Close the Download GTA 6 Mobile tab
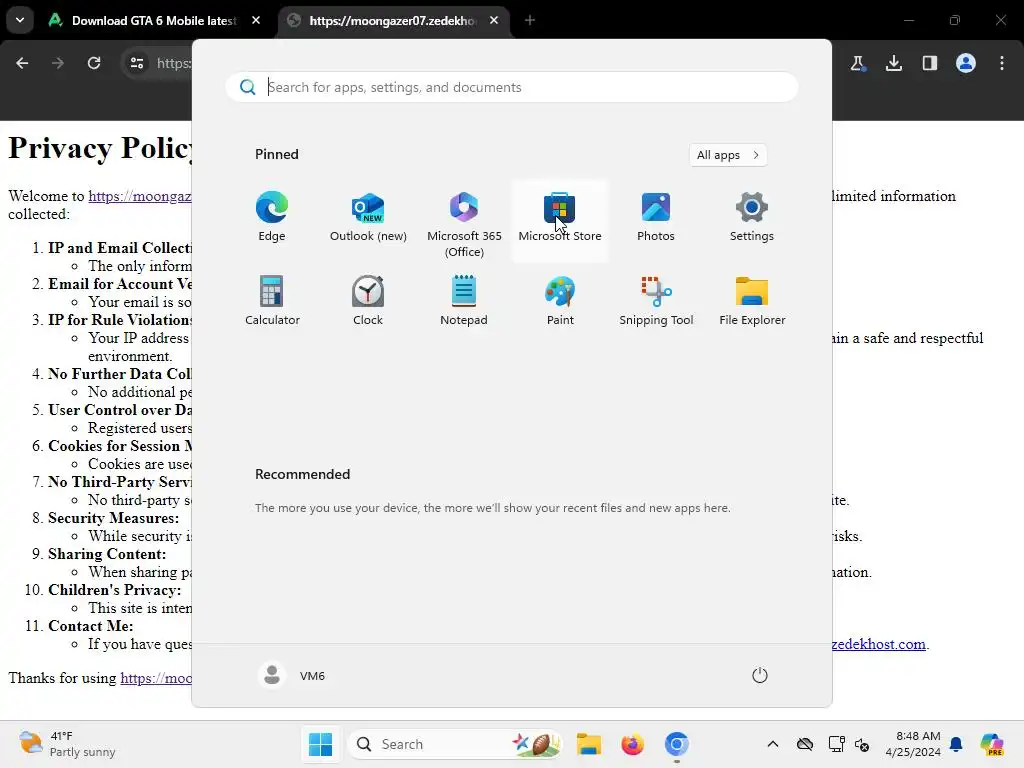1024x768 pixels. coord(256,20)
